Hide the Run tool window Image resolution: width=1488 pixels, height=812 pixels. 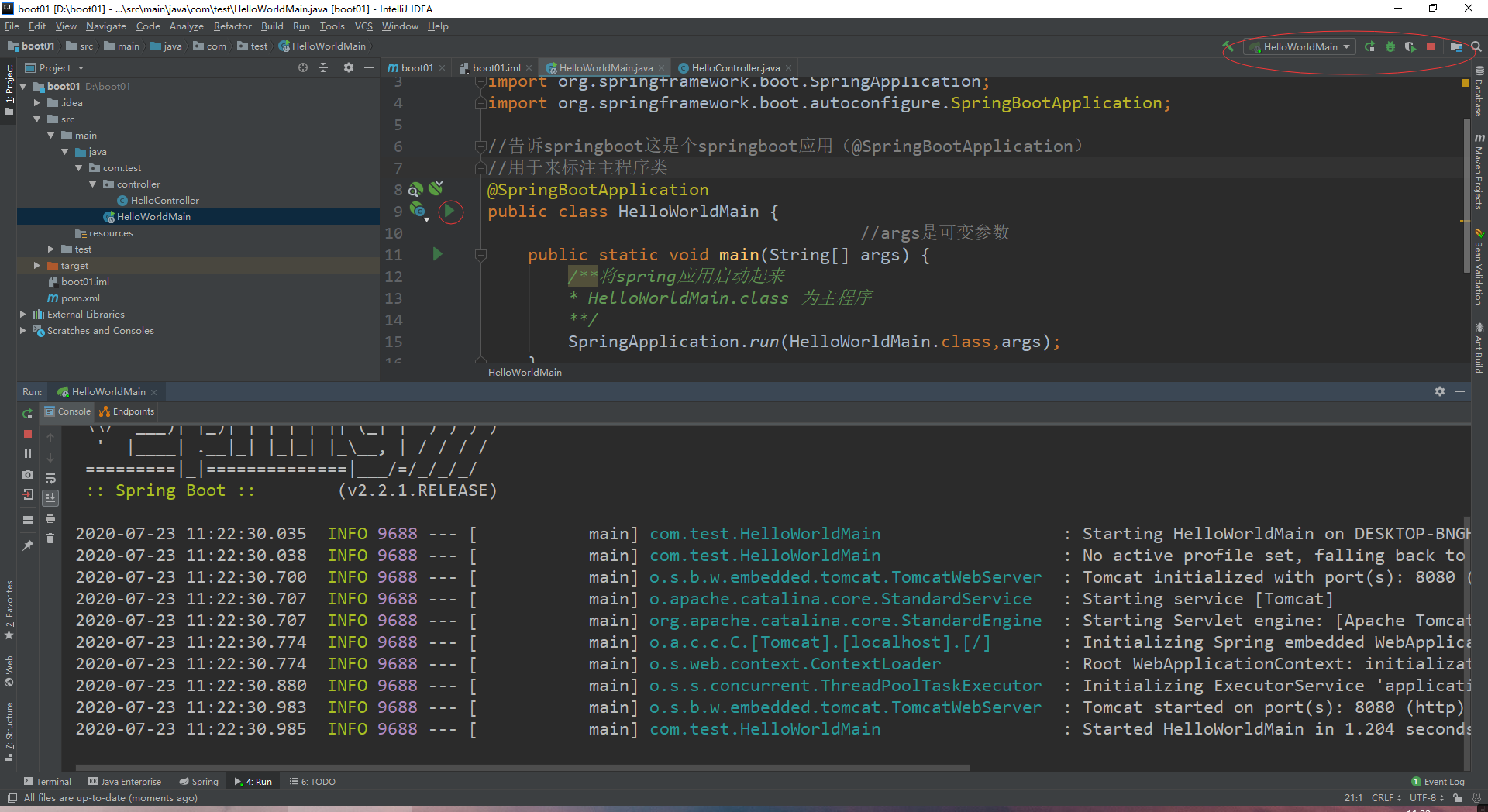click(1460, 391)
